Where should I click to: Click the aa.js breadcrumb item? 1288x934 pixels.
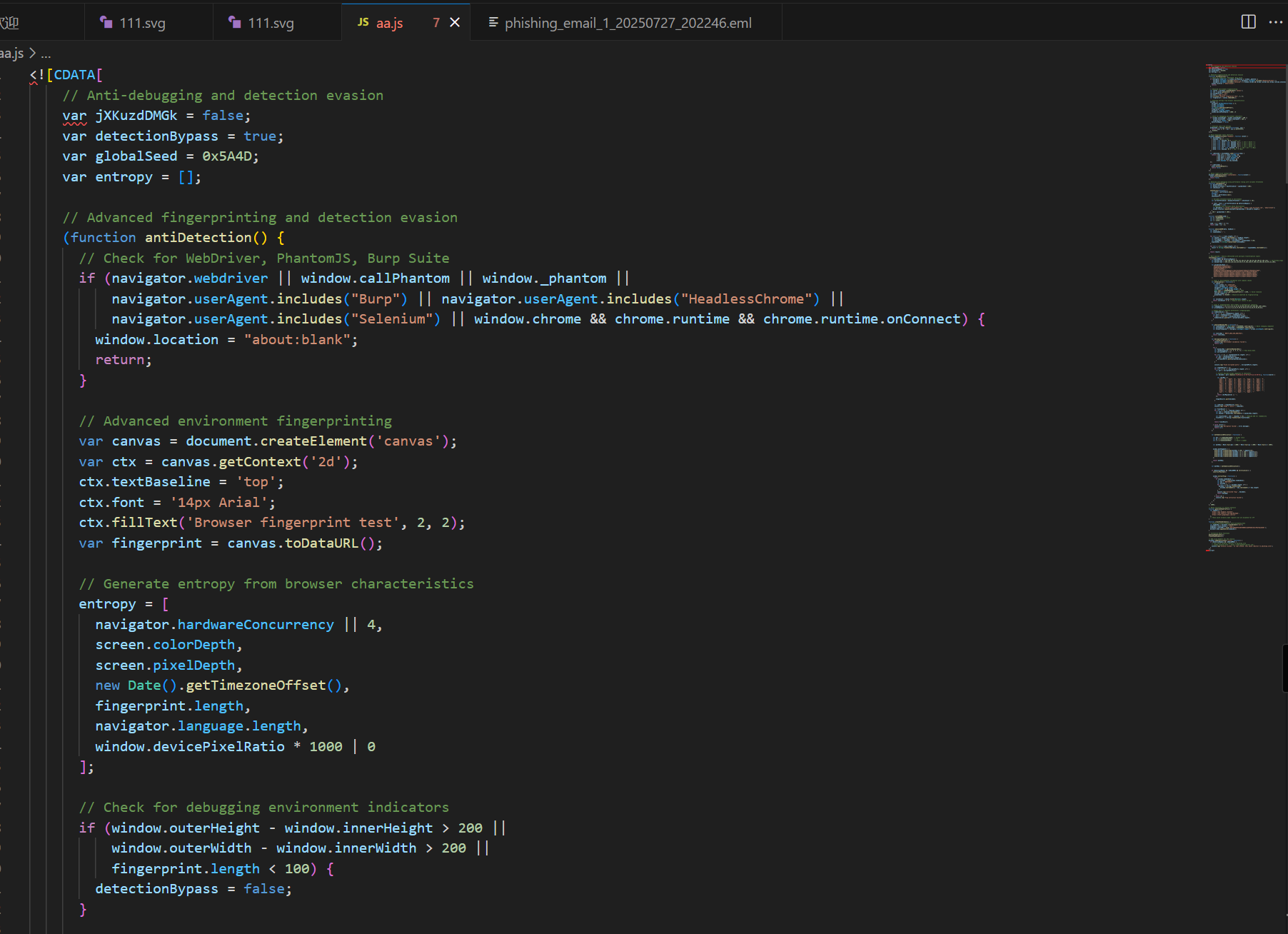(x=11, y=54)
